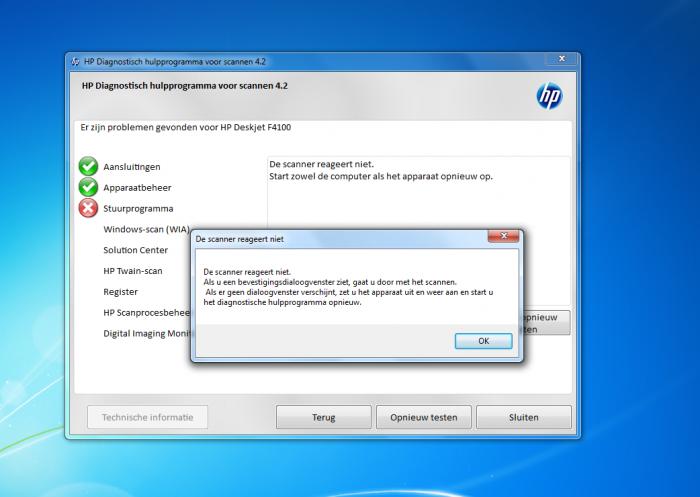This screenshot has width=700, height=497.
Task: Select the 'HP Twain-scan' item
Action: [x=133, y=271]
